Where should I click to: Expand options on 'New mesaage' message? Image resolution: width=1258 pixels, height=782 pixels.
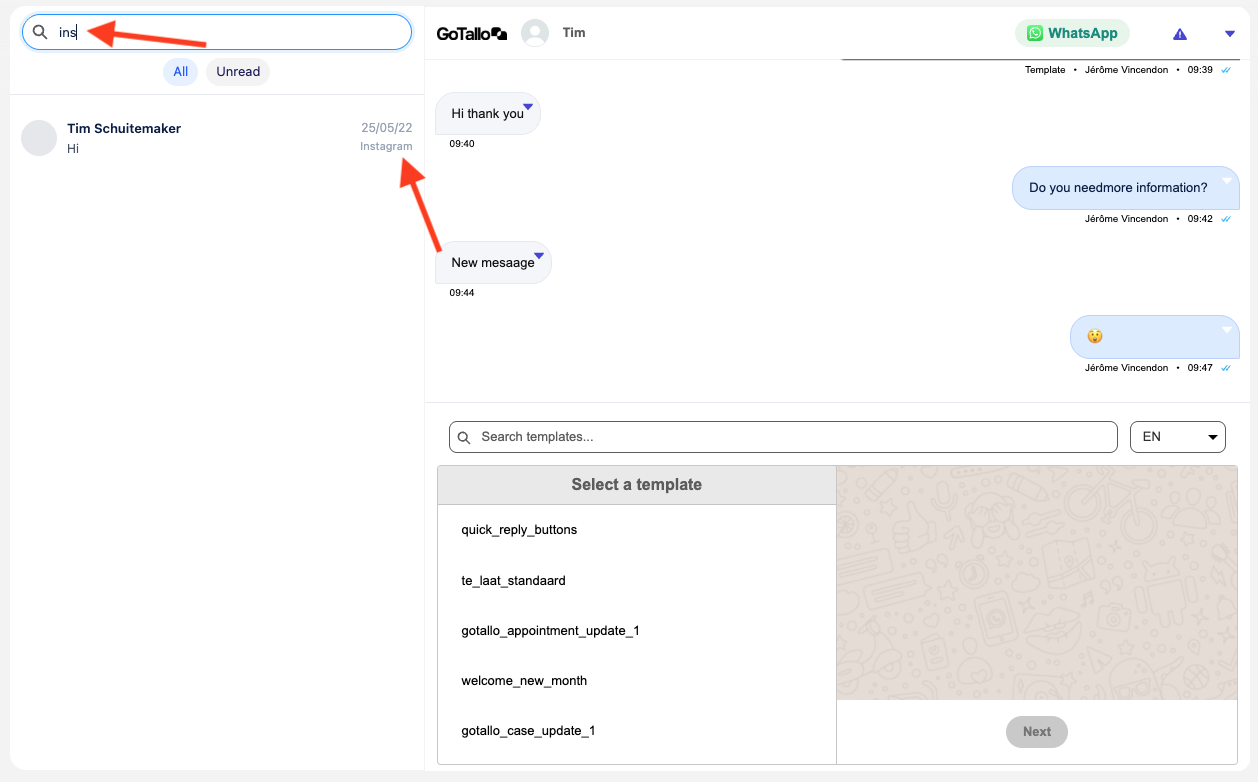tap(538, 256)
